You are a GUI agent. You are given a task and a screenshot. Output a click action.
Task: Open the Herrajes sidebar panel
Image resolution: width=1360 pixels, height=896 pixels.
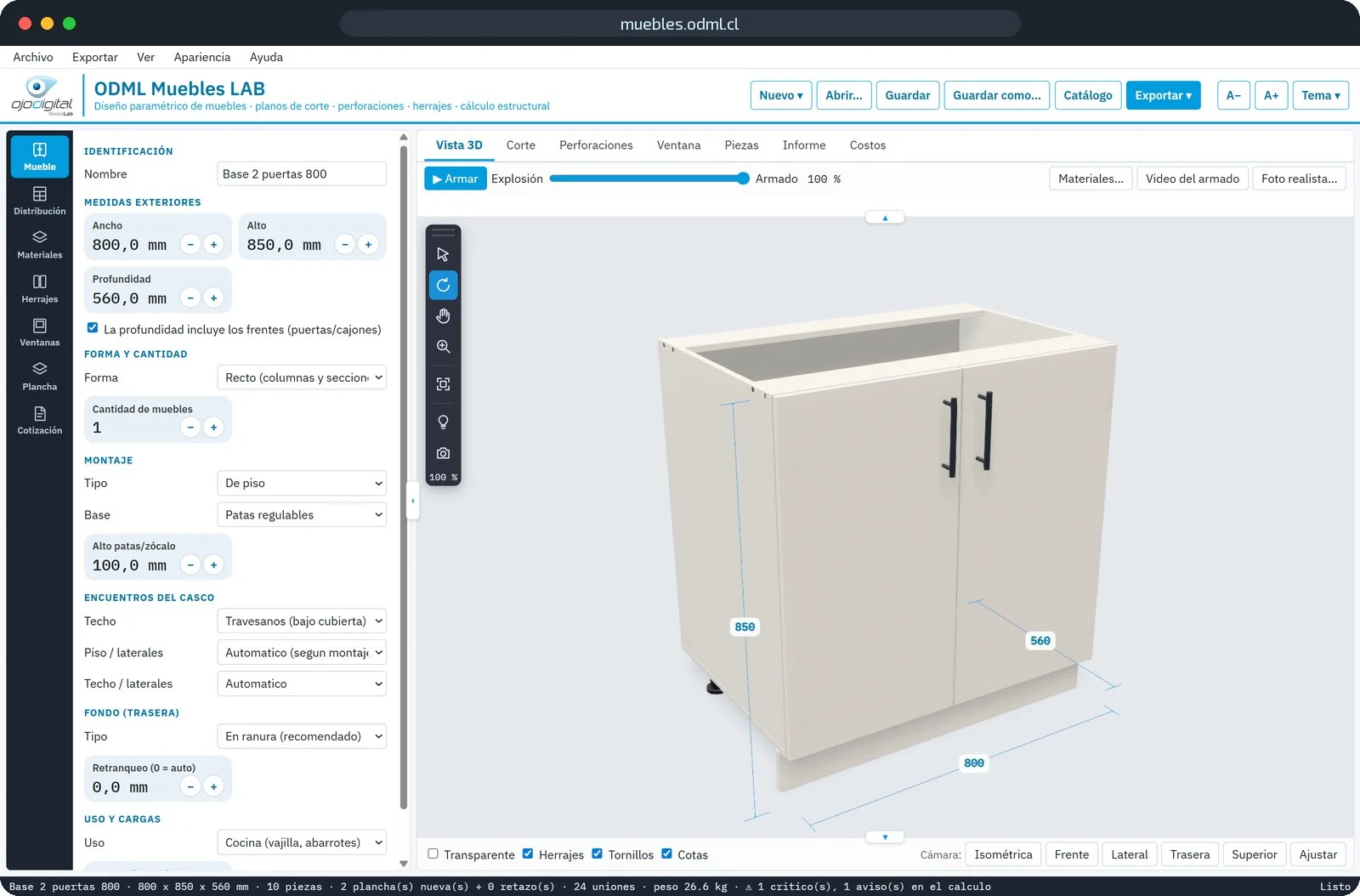(40, 289)
